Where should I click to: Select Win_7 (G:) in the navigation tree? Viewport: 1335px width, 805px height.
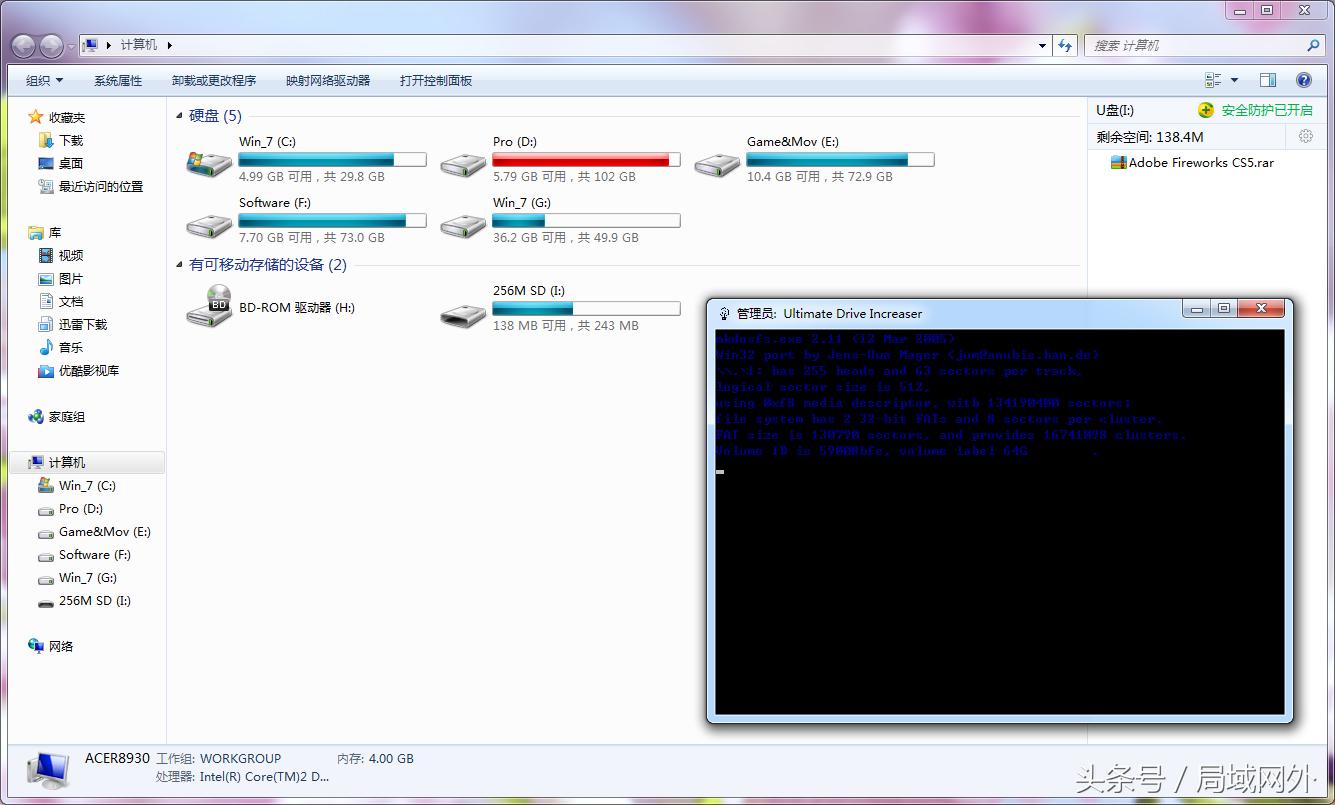click(x=88, y=577)
